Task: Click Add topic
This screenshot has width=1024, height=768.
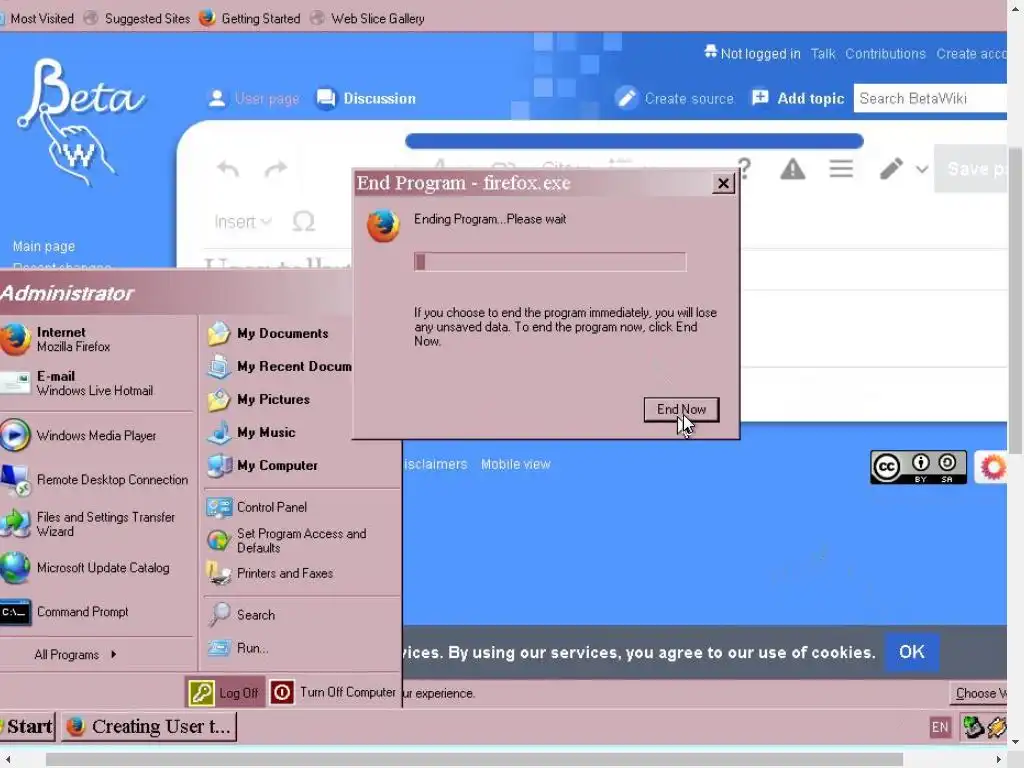Action: (797, 99)
